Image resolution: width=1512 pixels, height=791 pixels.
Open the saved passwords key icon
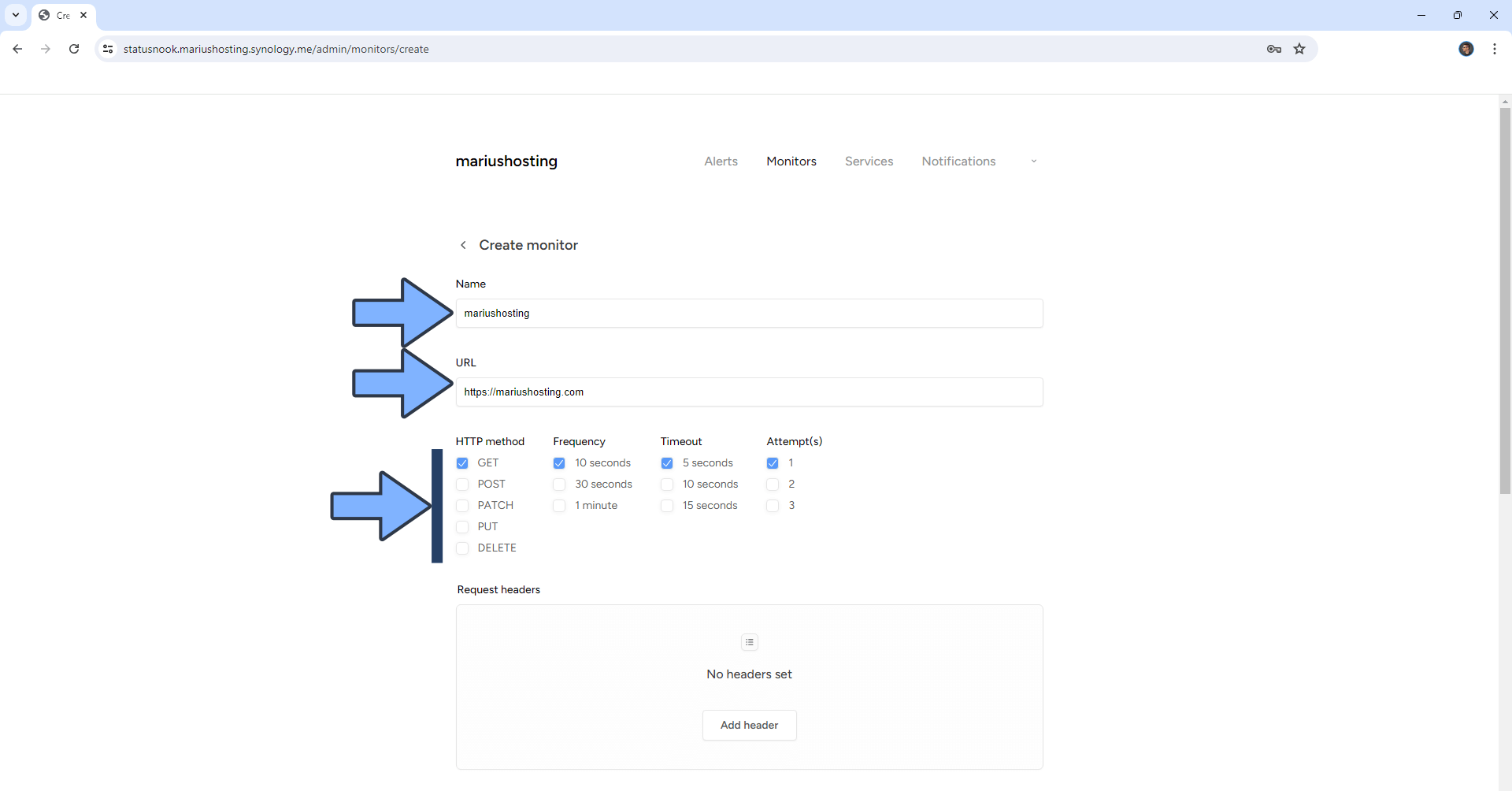1274,49
